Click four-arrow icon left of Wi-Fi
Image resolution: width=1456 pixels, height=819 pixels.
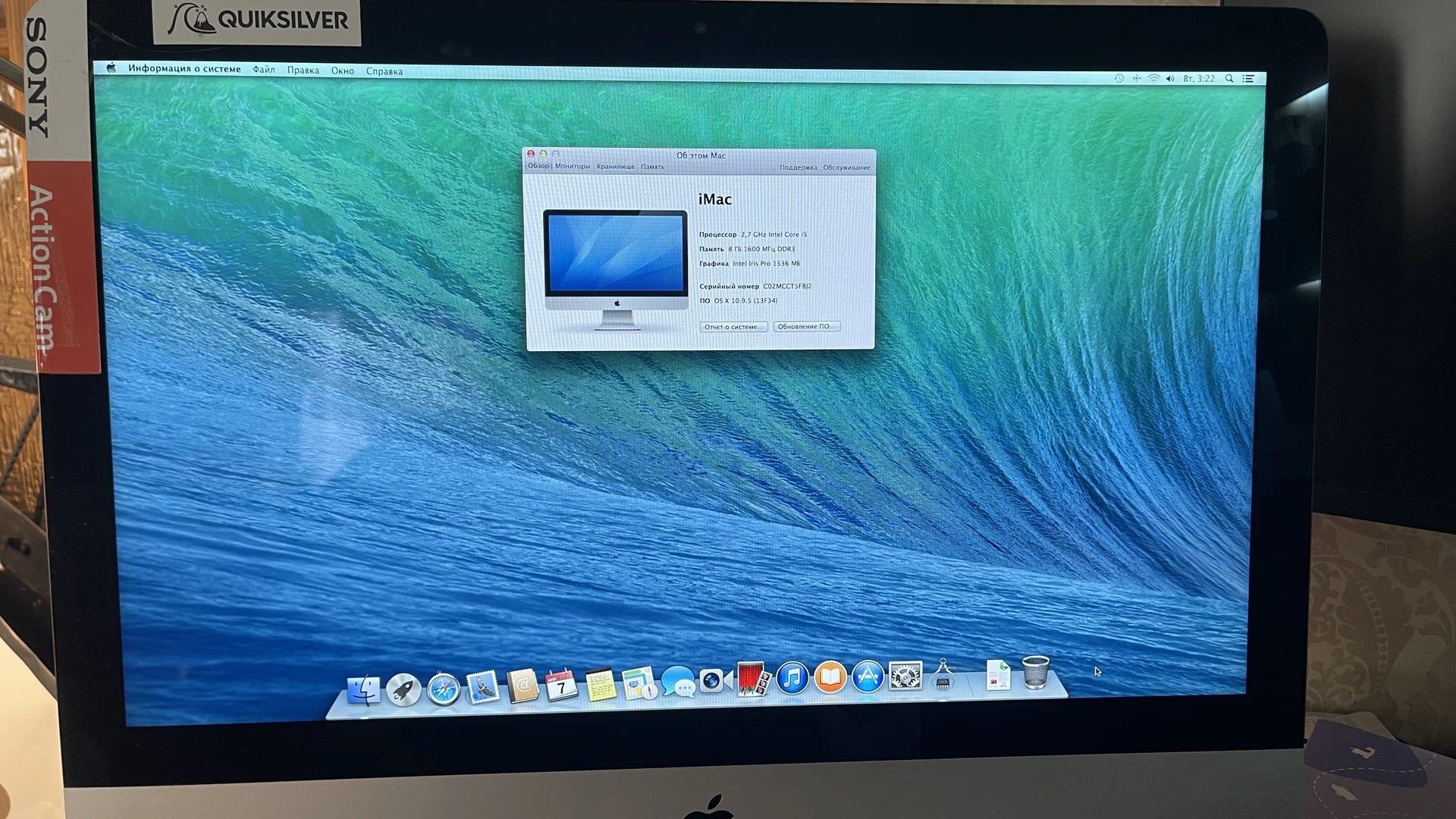click(x=1137, y=78)
